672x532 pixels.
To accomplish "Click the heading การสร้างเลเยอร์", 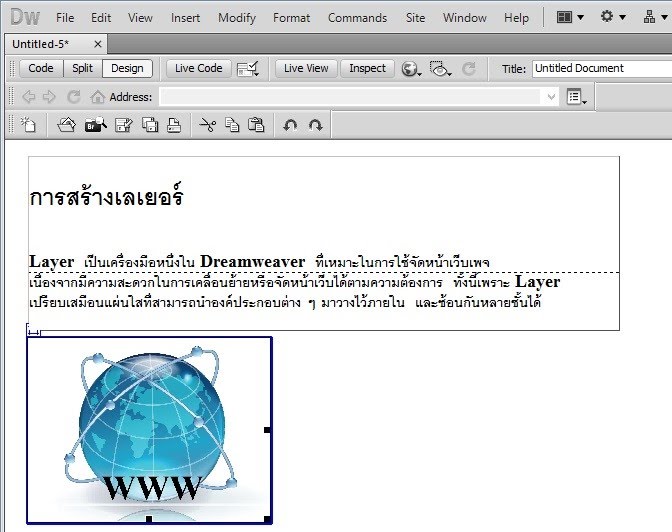I will [x=106, y=196].
